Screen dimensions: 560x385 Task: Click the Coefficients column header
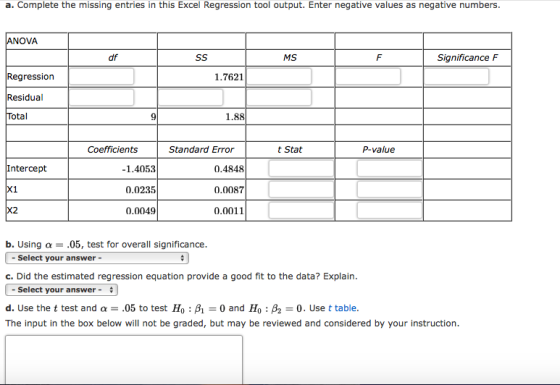click(112, 150)
